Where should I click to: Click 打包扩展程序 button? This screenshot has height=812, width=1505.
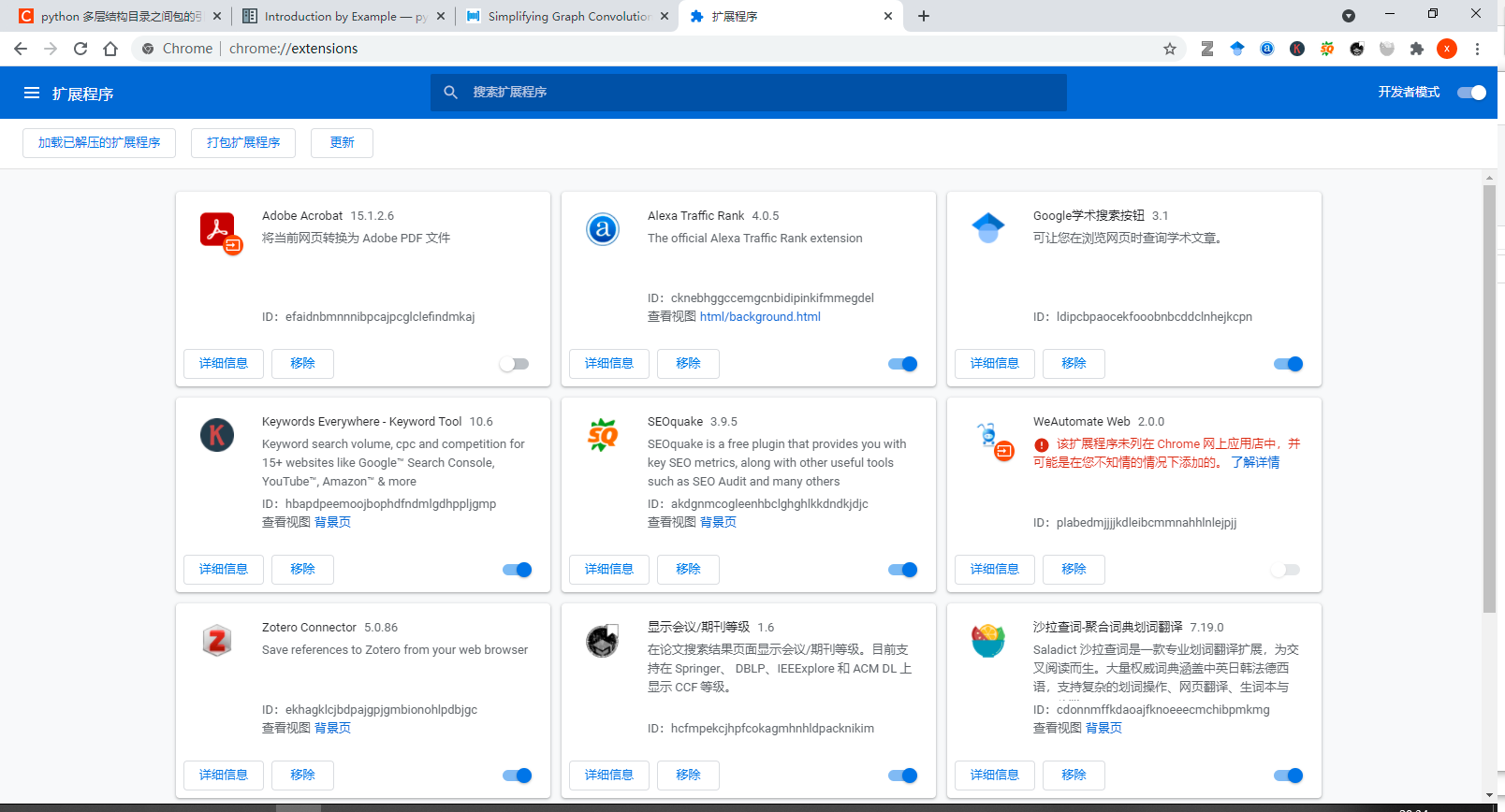243,143
